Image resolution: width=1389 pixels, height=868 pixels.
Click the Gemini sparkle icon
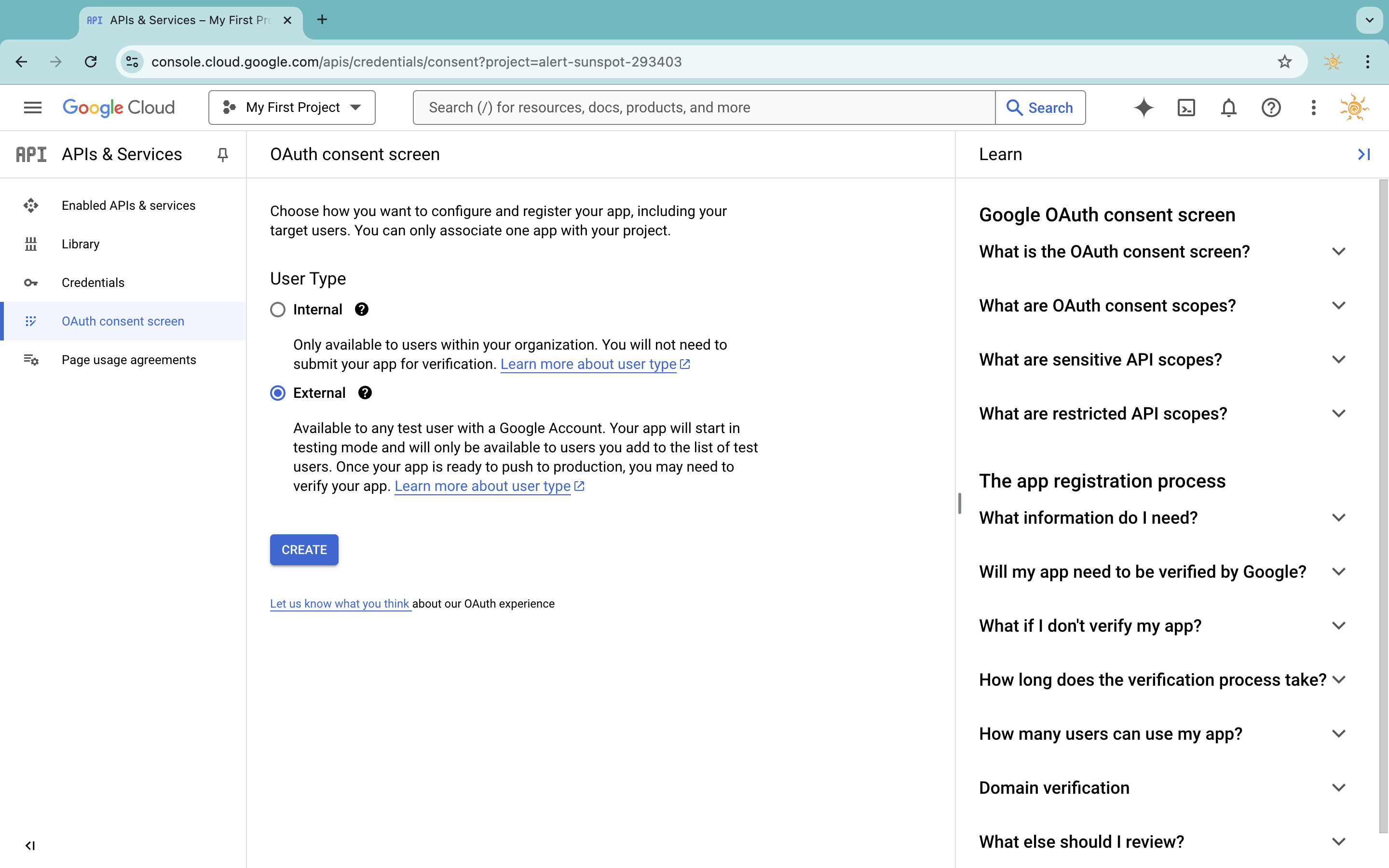(1142, 107)
